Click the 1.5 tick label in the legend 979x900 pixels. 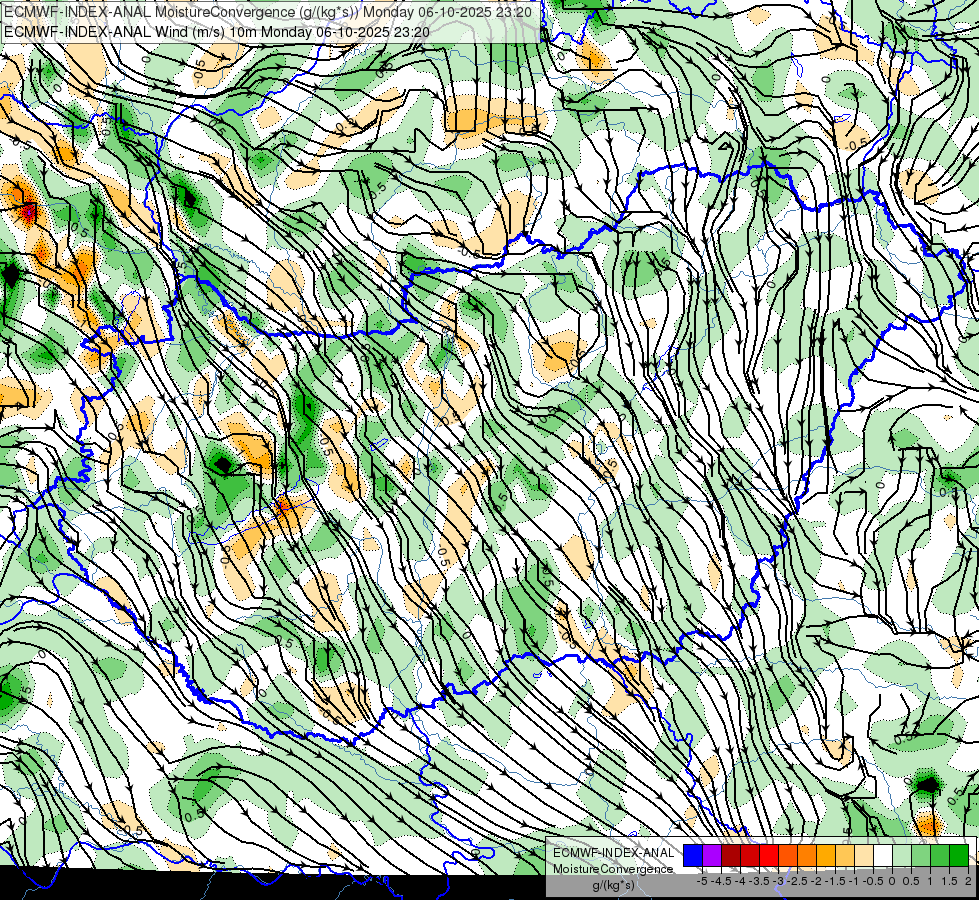click(x=949, y=881)
